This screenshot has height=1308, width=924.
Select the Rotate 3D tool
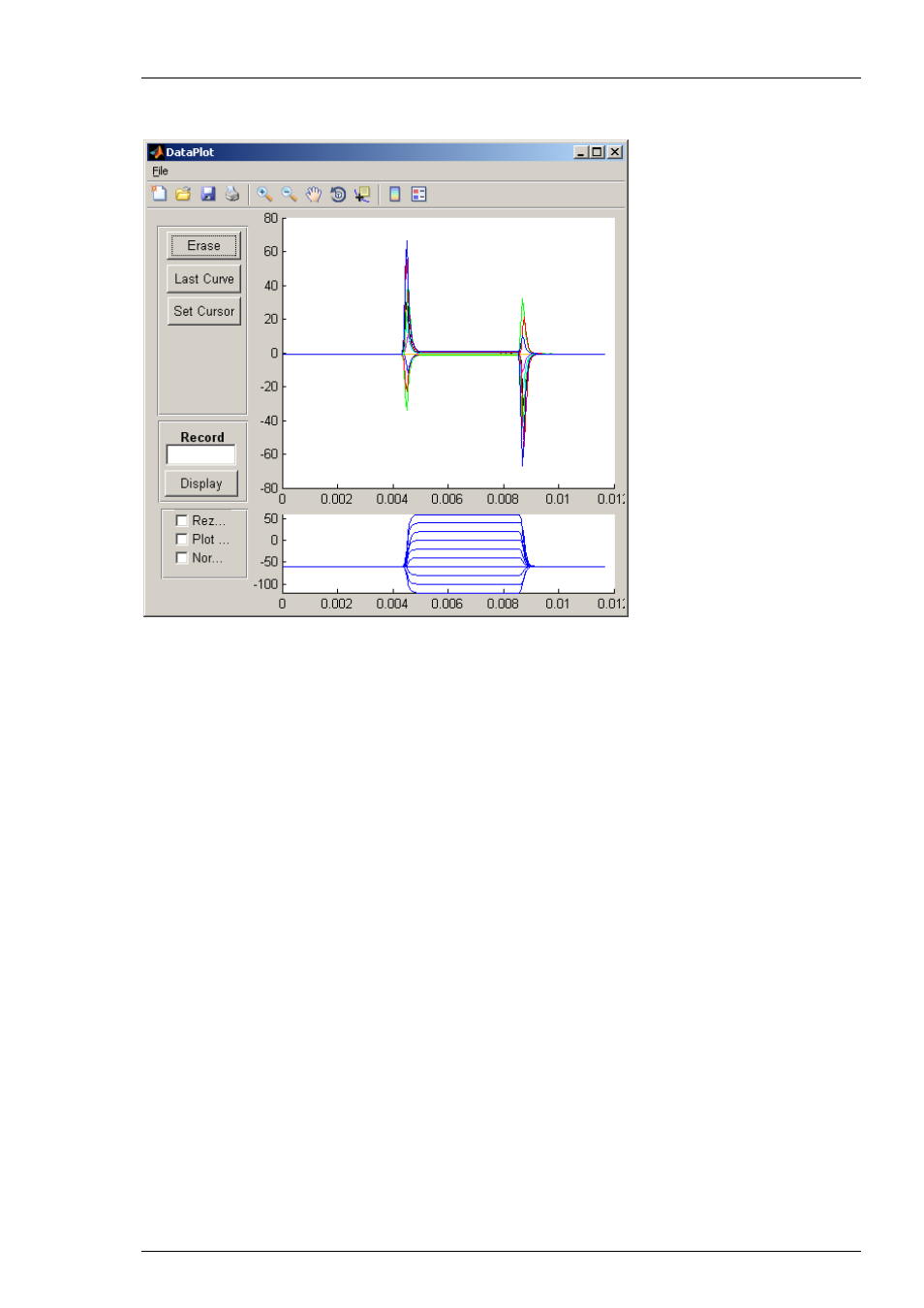click(338, 194)
